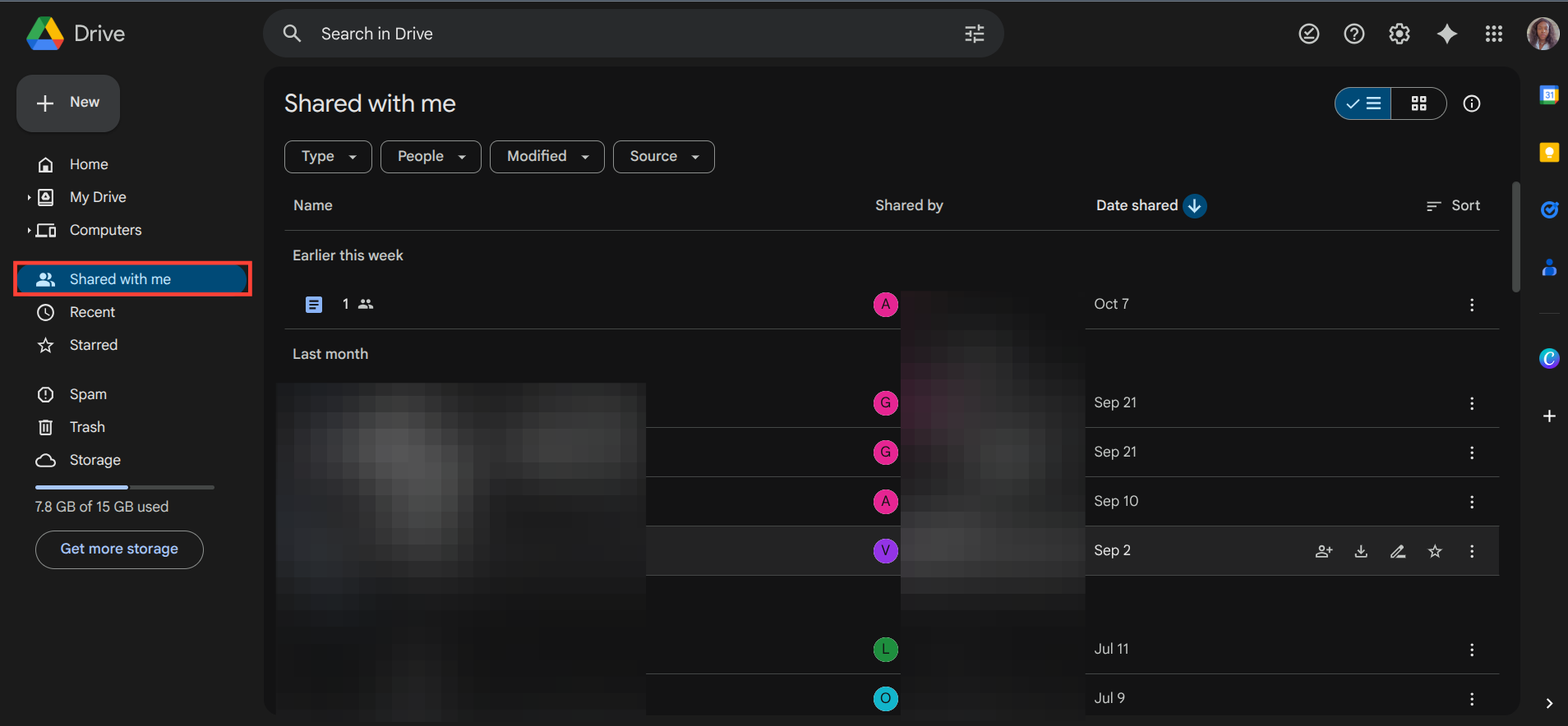Download the Sep 2 file
This screenshot has width=1568, height=726.
[x=1361, y=551]
